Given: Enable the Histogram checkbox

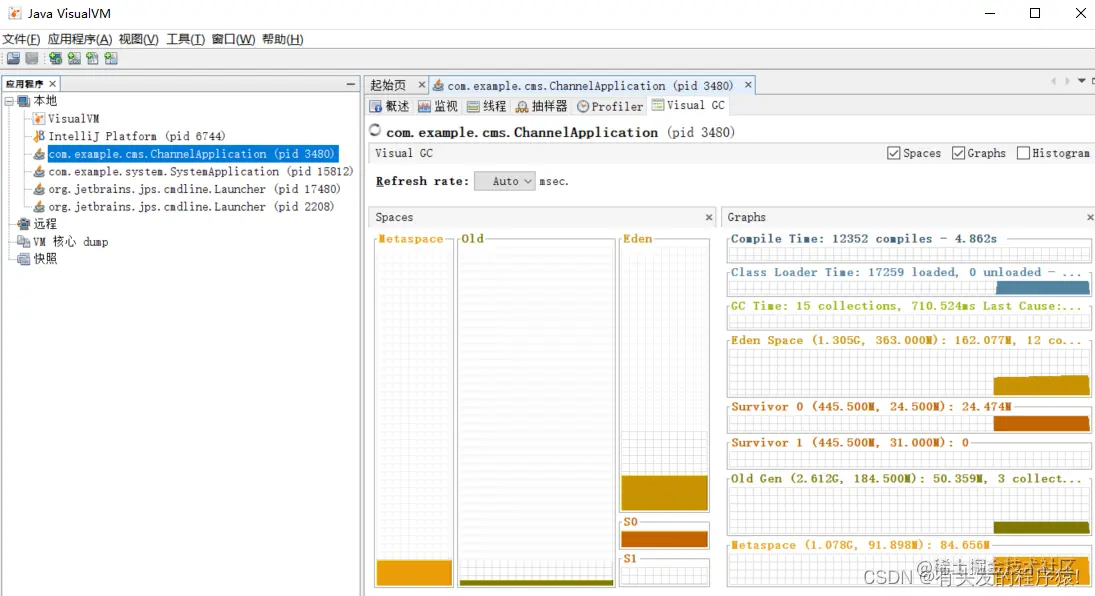Looking at the screenshot, I should [1023, 153].
